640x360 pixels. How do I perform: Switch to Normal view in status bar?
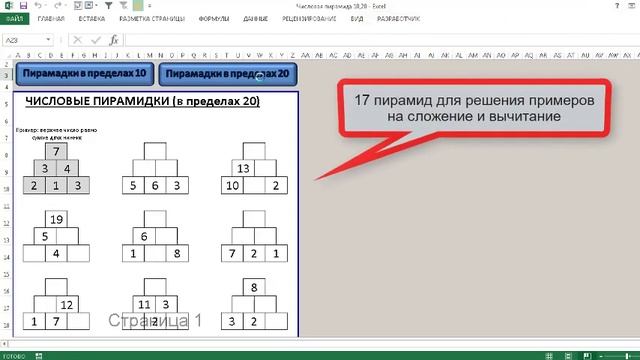click(549, 356)
